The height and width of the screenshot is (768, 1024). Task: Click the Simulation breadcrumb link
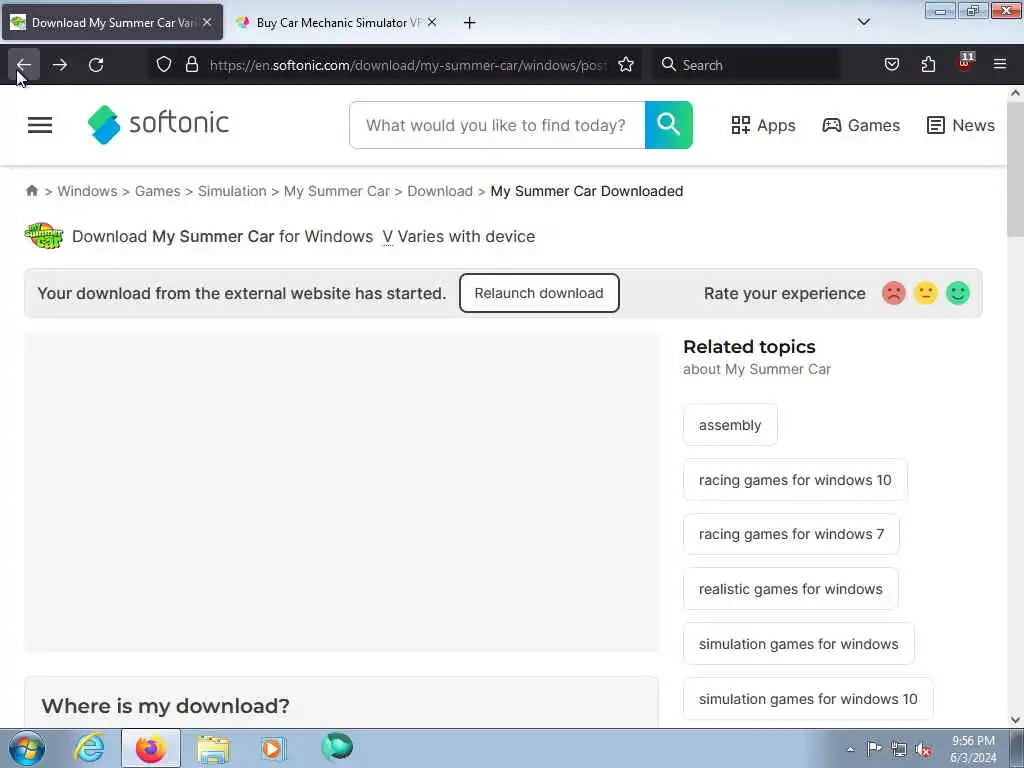click(232, 191)
